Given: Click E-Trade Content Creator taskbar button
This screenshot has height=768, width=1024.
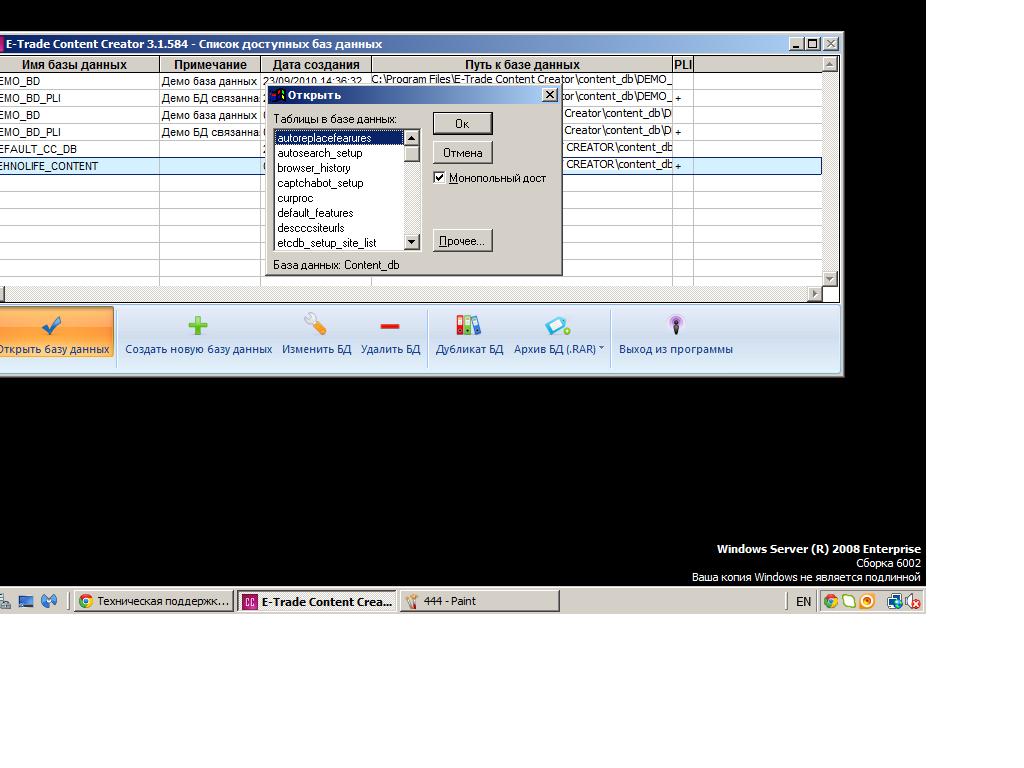Looking at the screenshot, I should click(317, 601).
